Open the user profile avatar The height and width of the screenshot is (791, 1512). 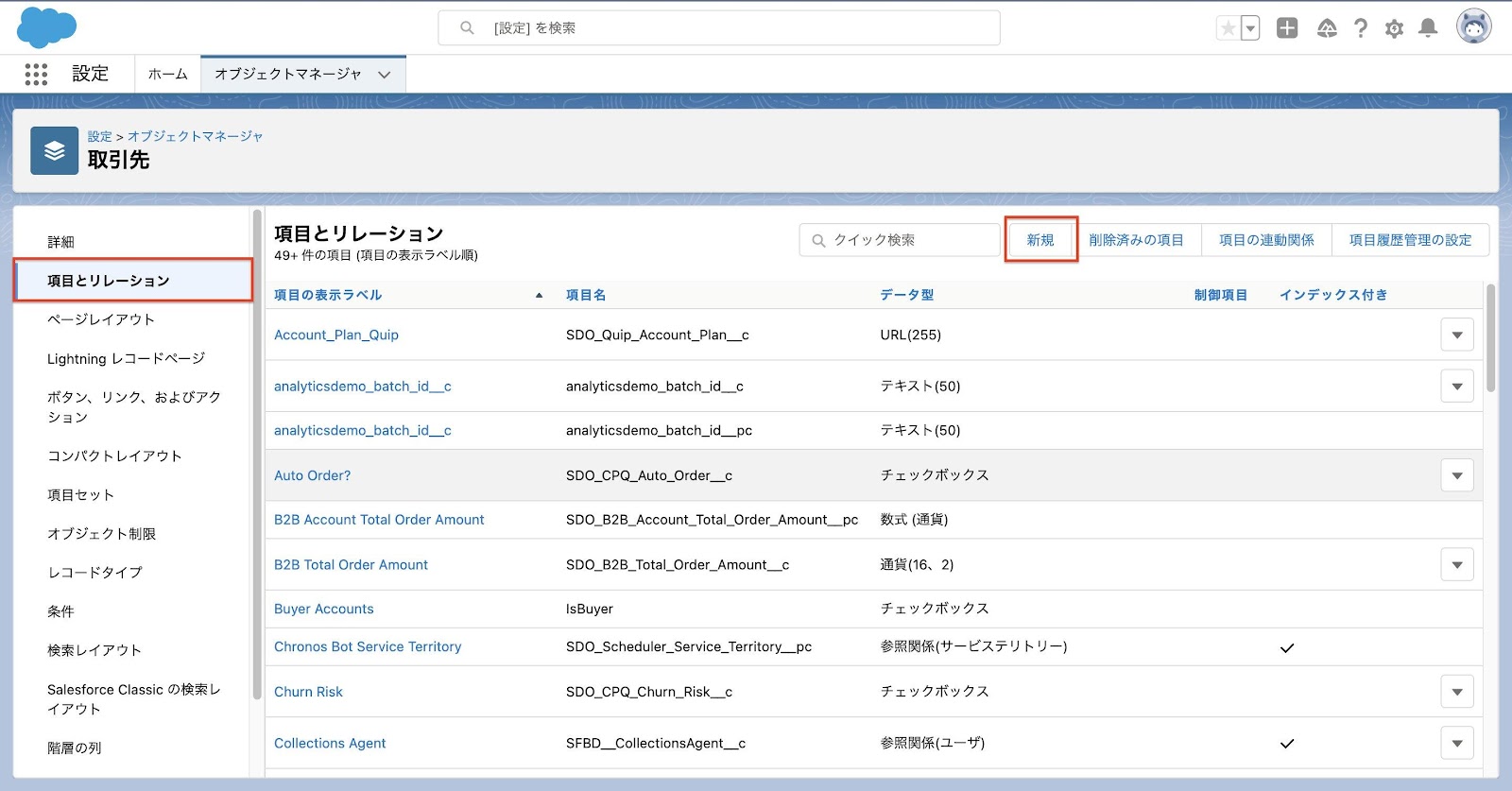1473,27
